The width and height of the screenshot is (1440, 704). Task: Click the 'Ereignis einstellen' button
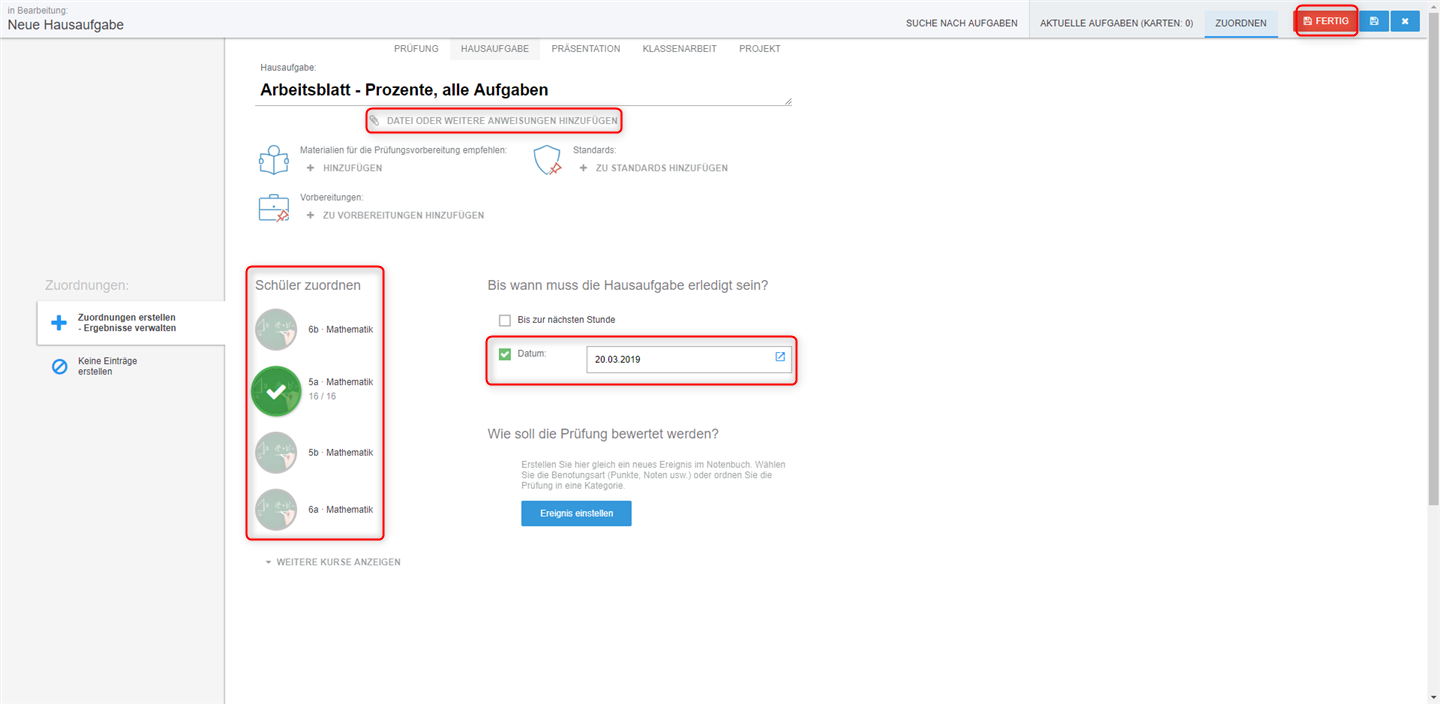(x=576, y=513)
